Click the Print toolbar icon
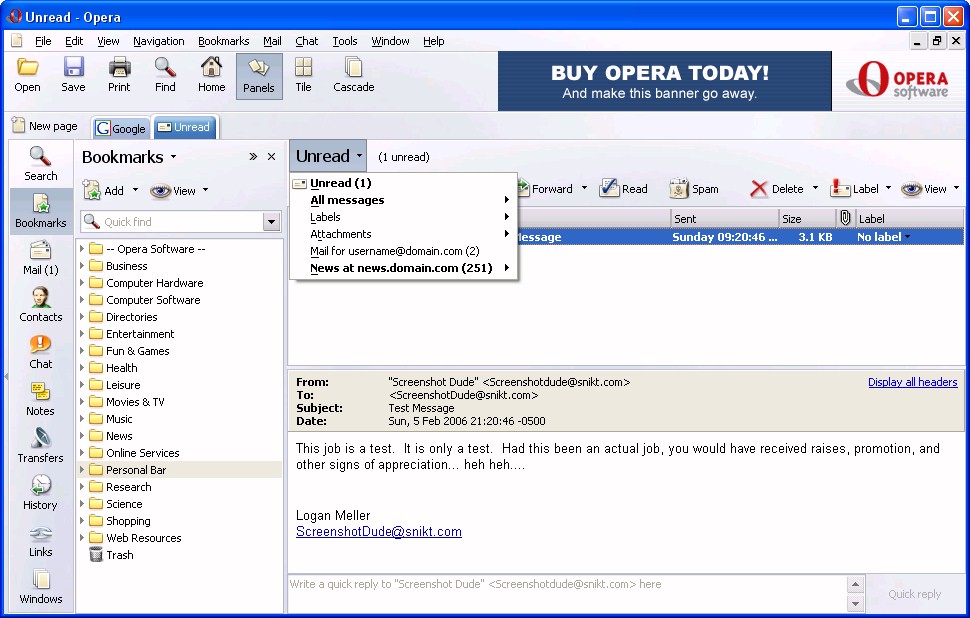The height and width of the screenshot is (618, 970). click(x=119, y=75)
